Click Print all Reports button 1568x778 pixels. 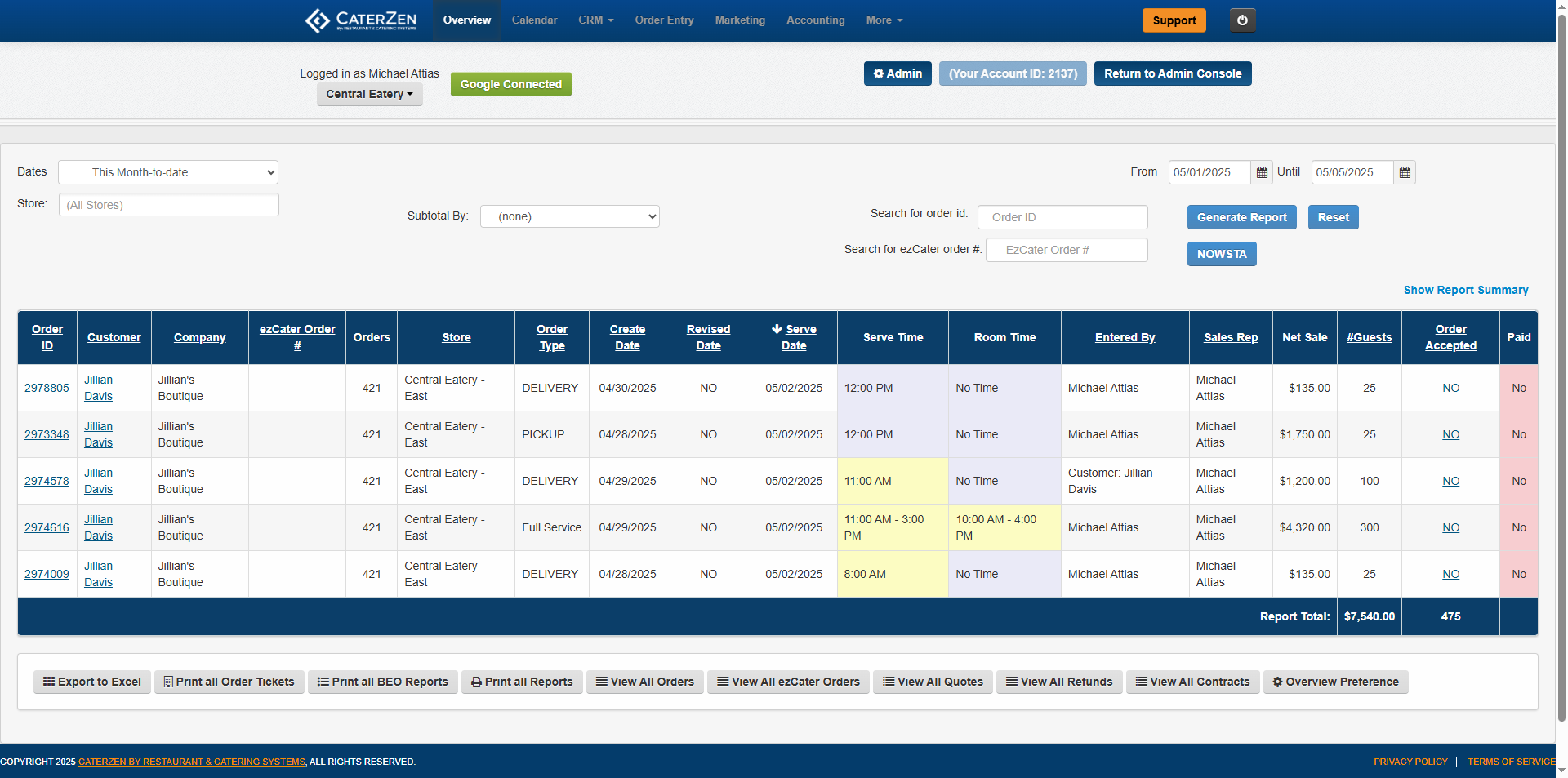(522, 682)
